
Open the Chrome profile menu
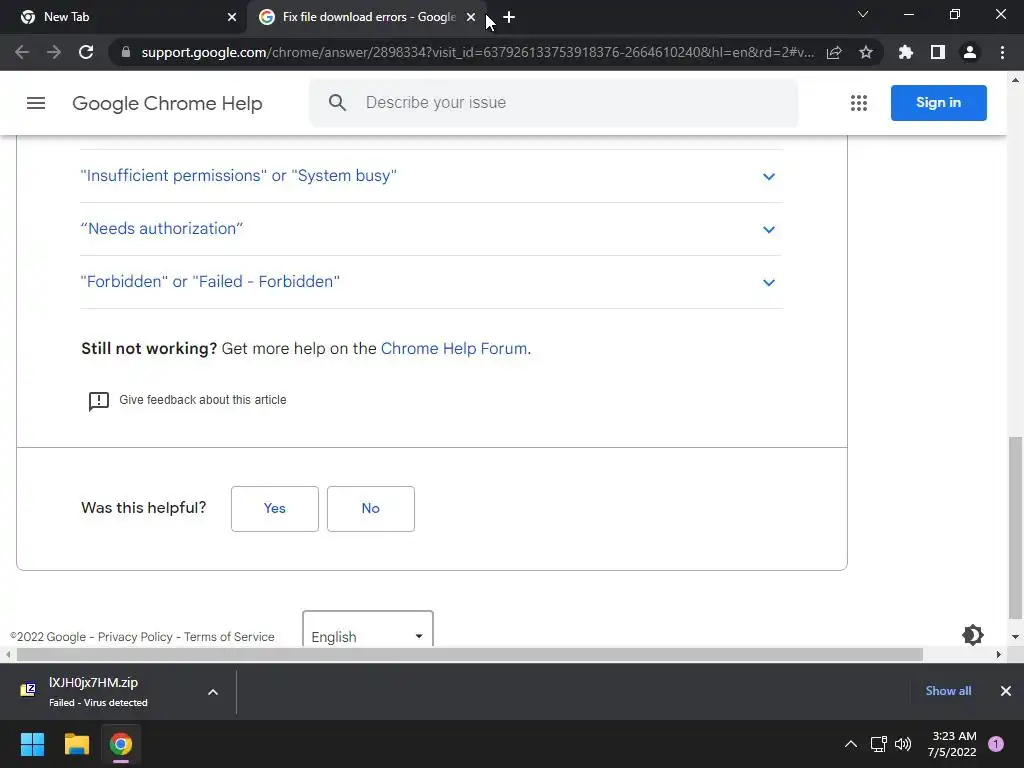pos(970,52)
